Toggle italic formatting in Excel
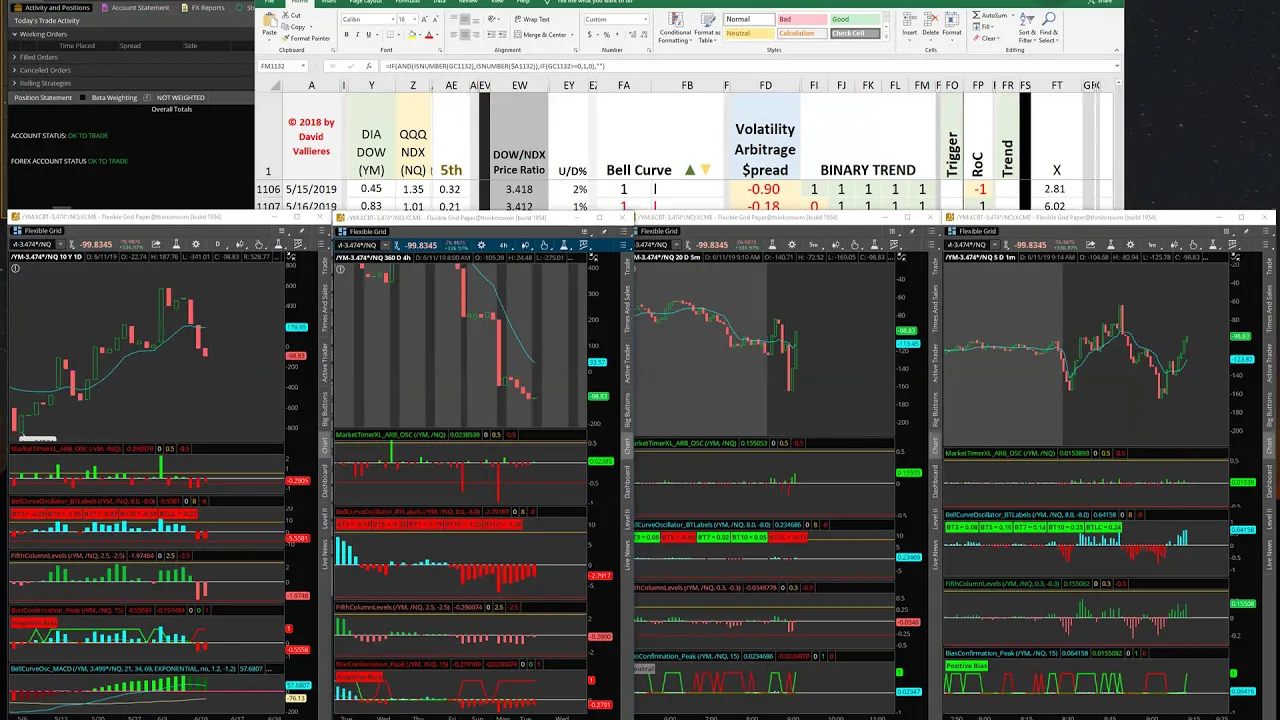1280x720 pixels. pyautogui.click(x=358, y=35)
